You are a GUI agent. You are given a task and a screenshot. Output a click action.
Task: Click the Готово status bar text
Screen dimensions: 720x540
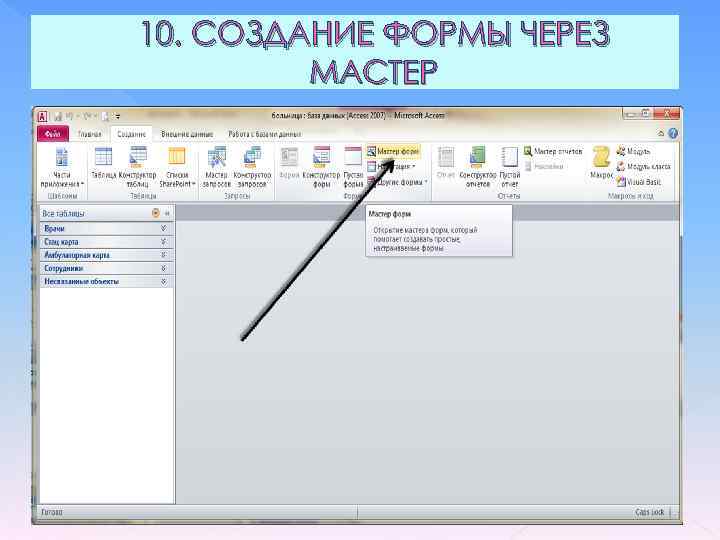(x=52, y=512)
